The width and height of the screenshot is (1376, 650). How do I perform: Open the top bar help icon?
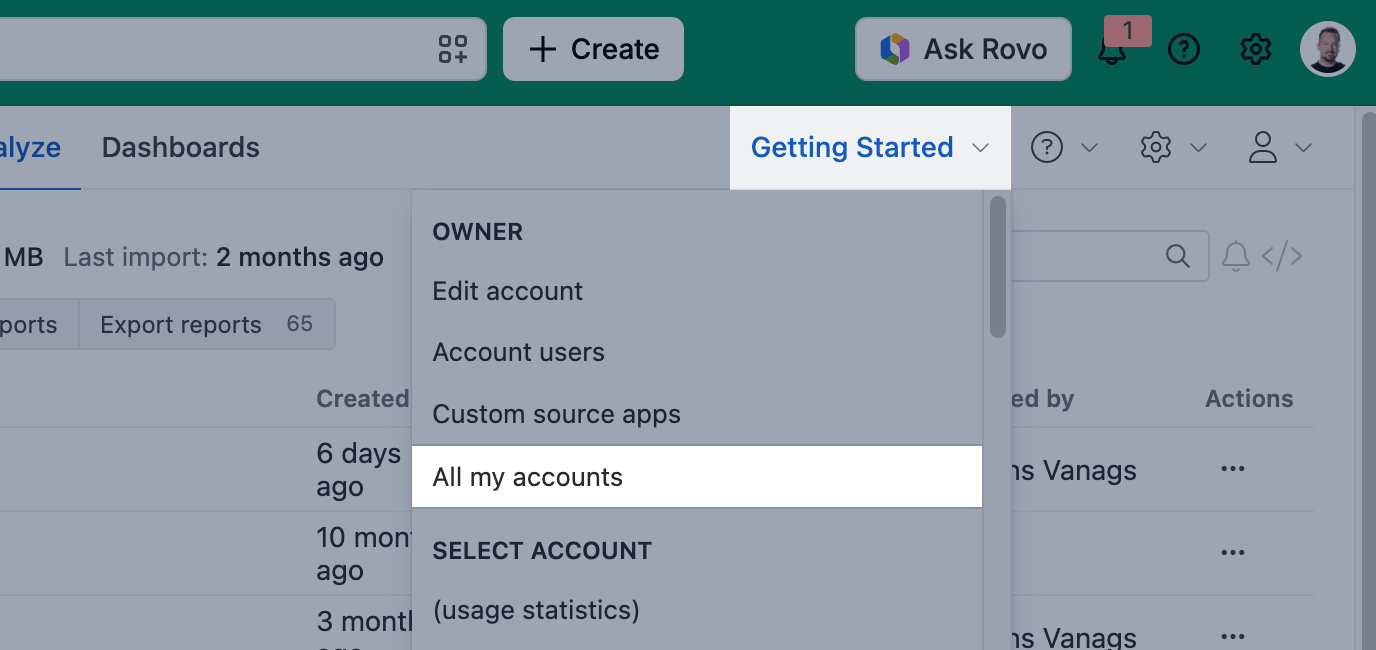(1184, 49)
